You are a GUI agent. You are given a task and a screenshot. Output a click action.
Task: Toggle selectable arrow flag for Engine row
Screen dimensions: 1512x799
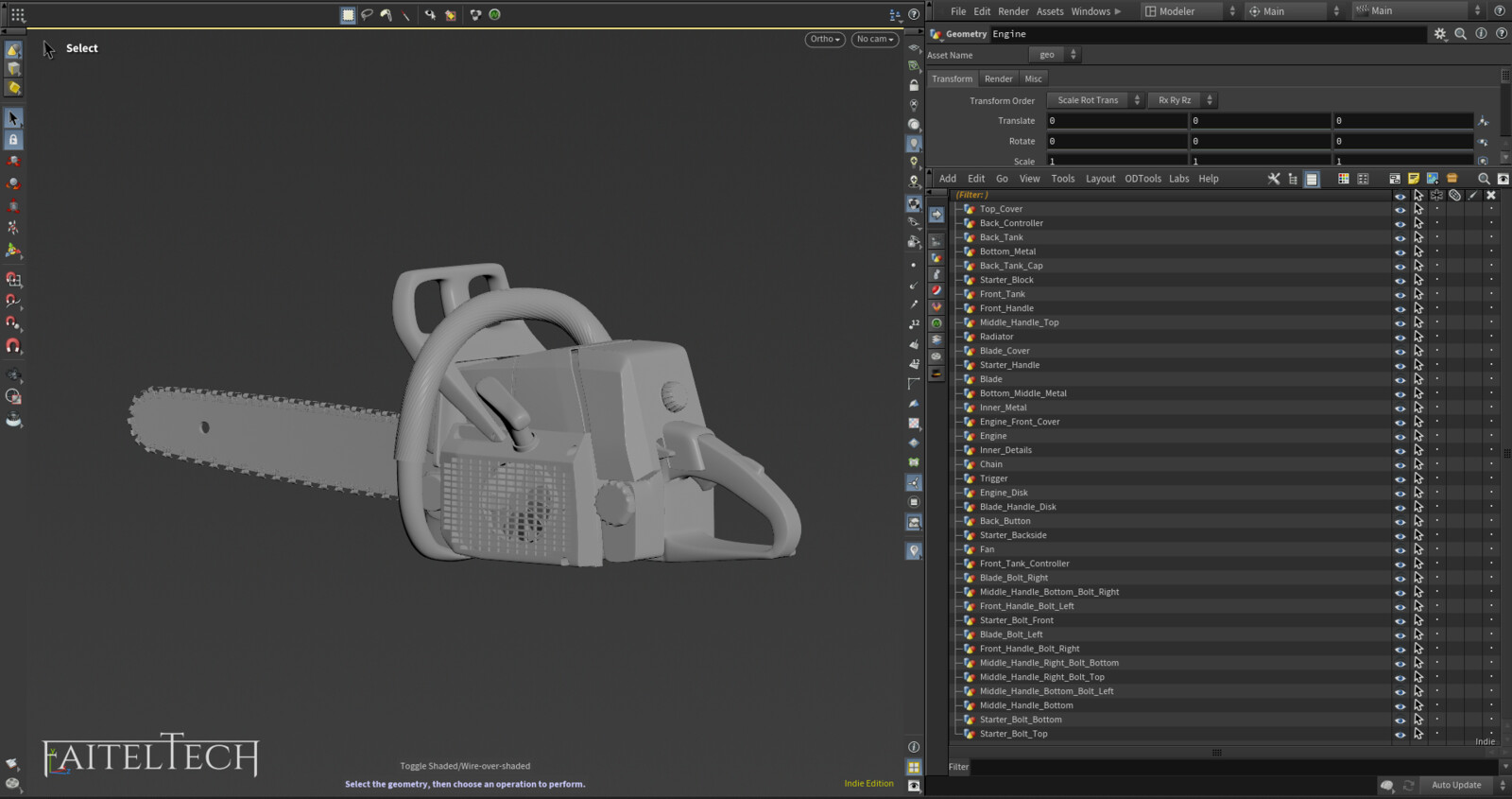coord(1418,436)
